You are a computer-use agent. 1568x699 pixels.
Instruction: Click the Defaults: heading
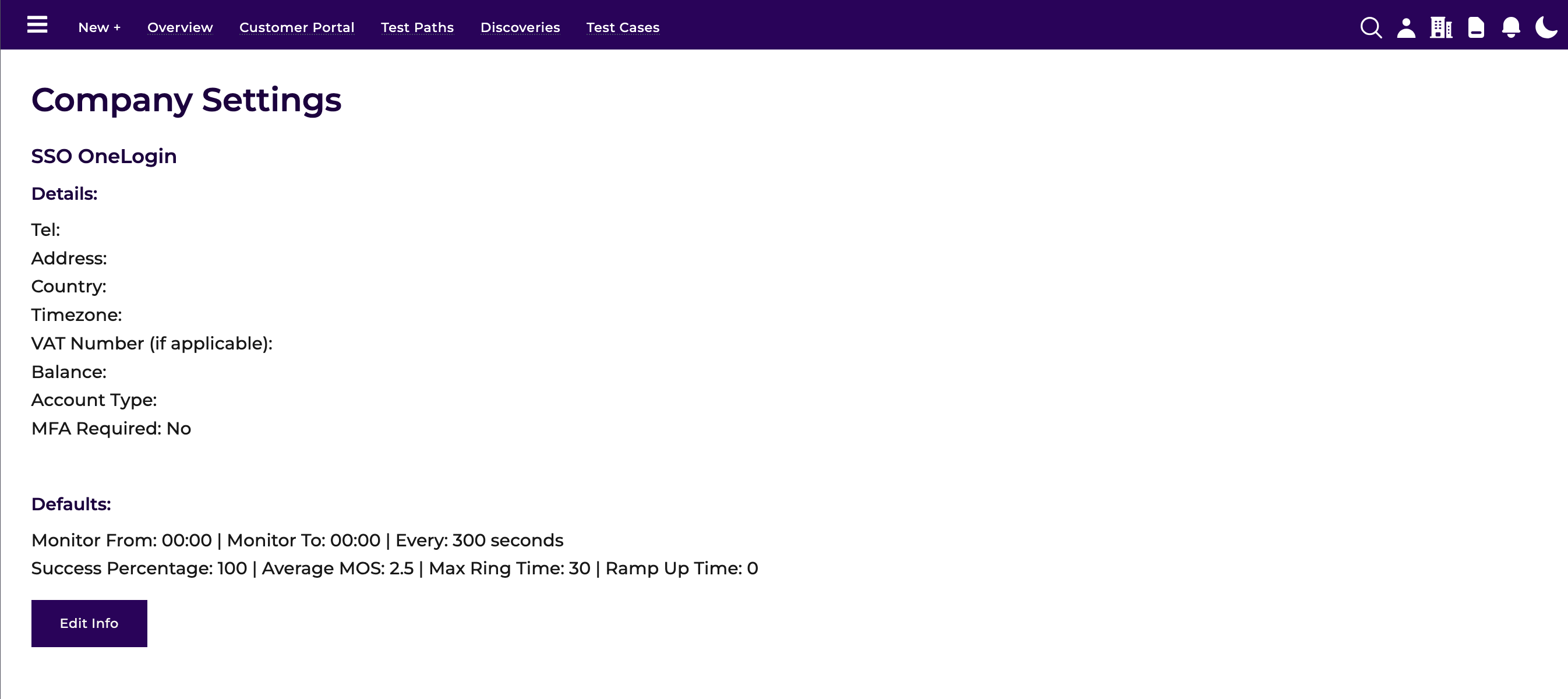point(71,504)
